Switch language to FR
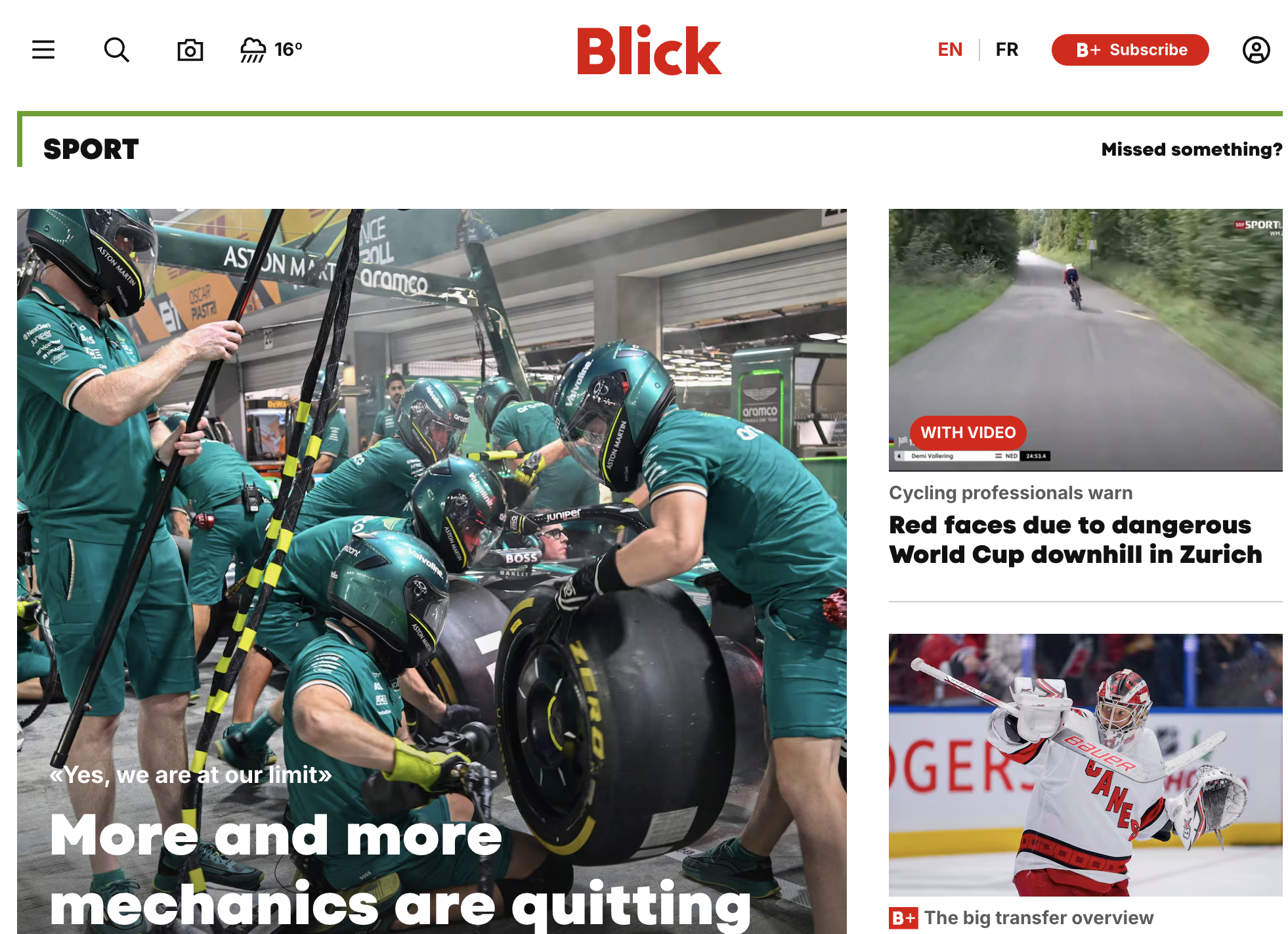 (1006, 50)
